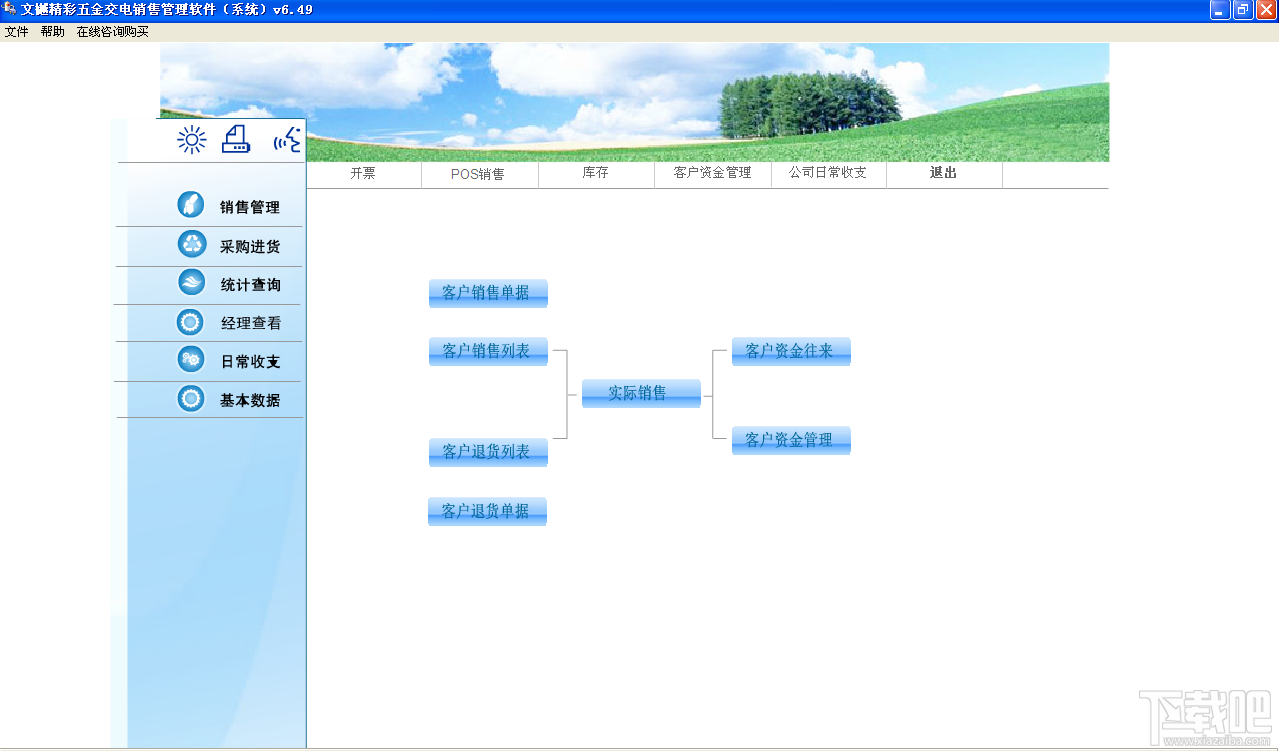
Task: Open the 日常收支 section label
Action: click(250, 362)
